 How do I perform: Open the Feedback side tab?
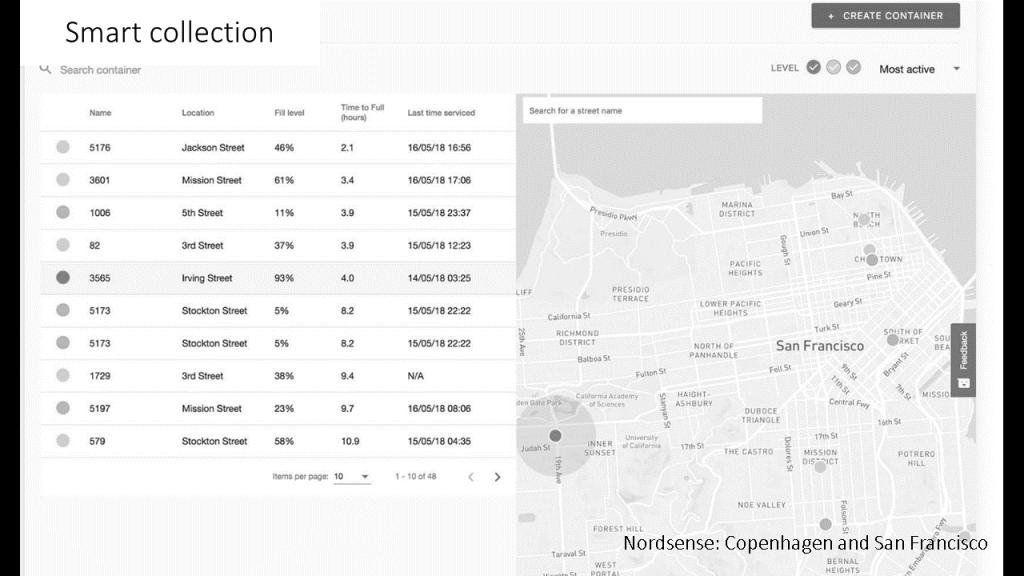pos(963,359)
